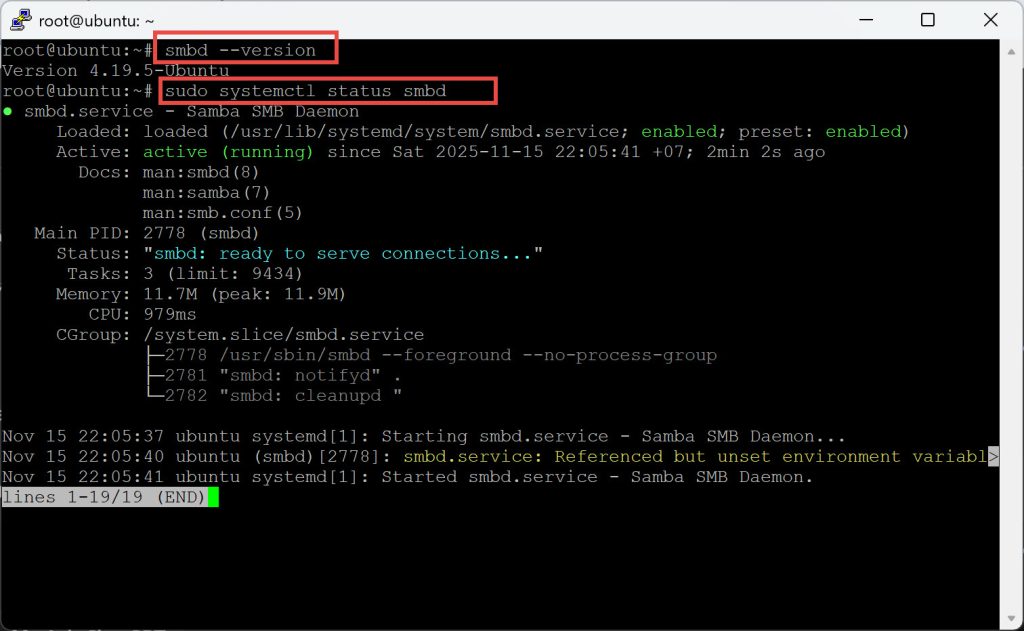1024x631 pixels.
Task: Maximize the root@ubuntu terminal window
Action: click(927, 20)
